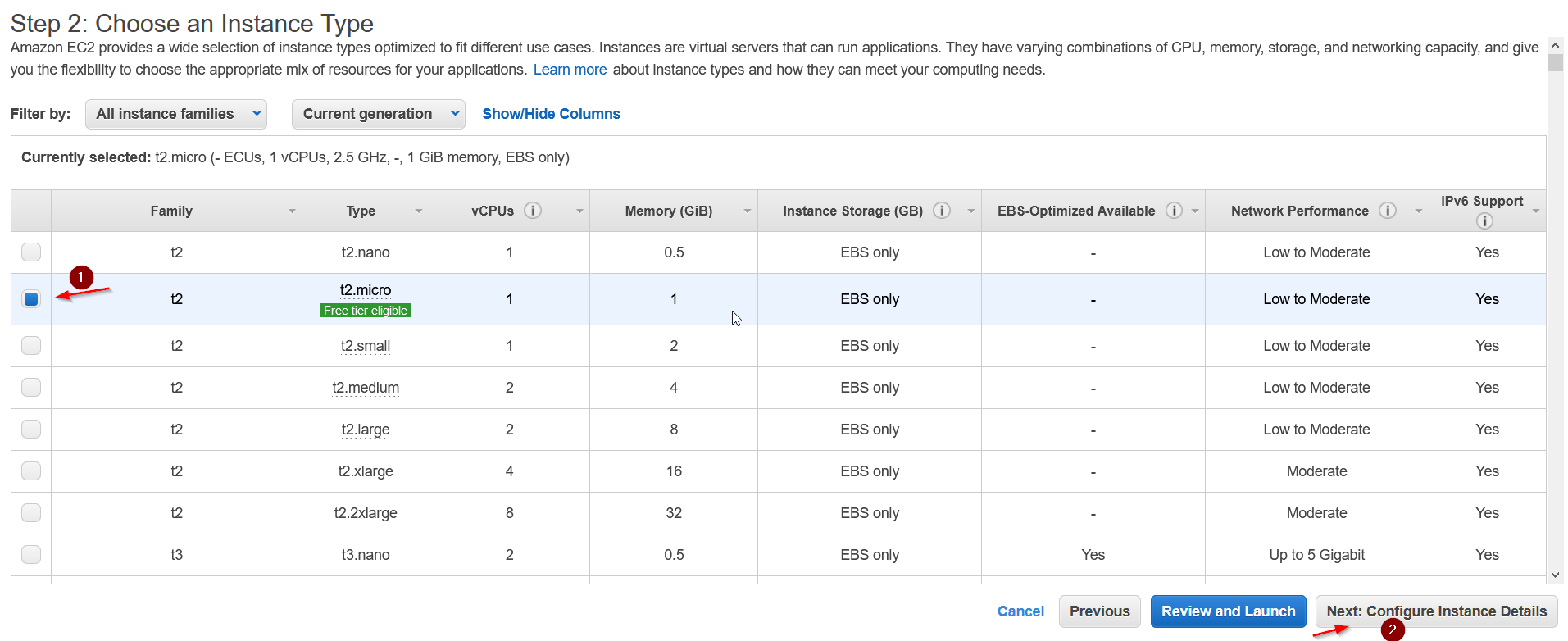Show Network Performance info icon details
Viewport: 1568px width, 641px height.
point(1388,211)
